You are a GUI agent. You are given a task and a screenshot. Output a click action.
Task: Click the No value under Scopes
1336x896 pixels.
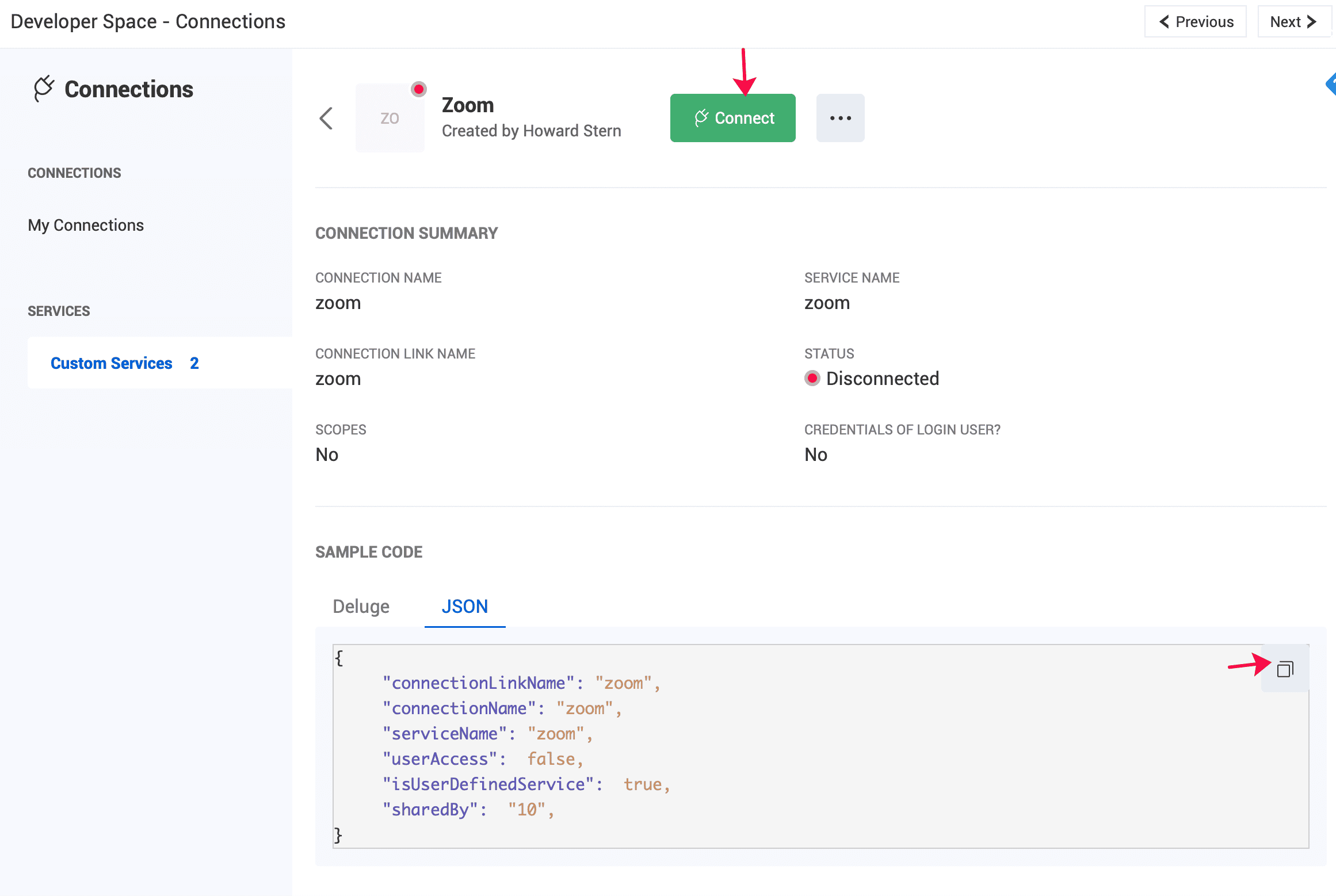click(327, 455)
